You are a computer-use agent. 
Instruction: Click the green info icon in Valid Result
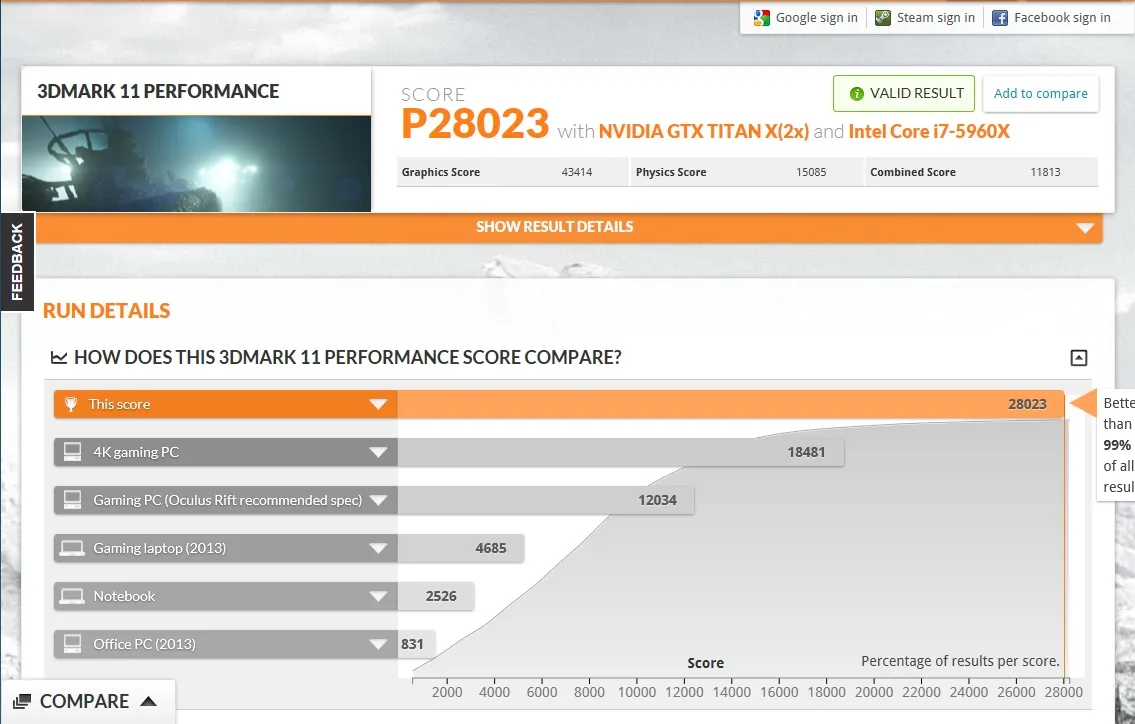point(856,93)
